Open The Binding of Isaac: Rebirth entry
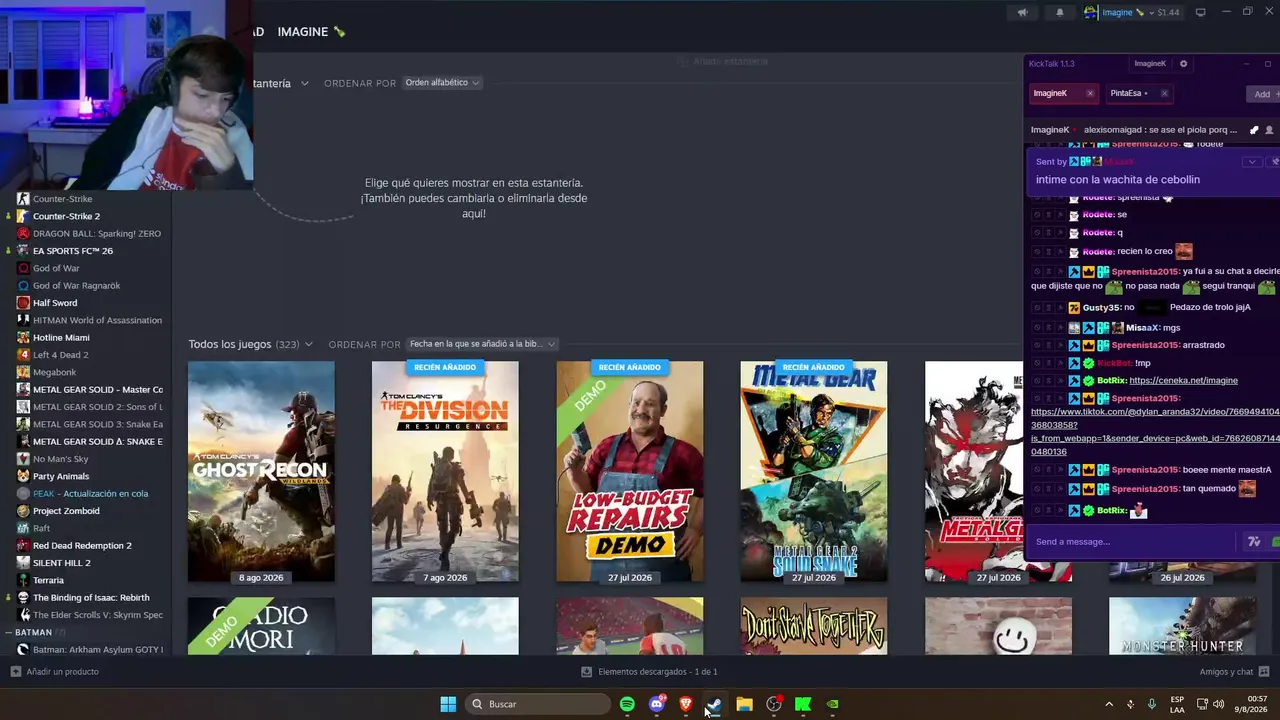 [91, 598]
